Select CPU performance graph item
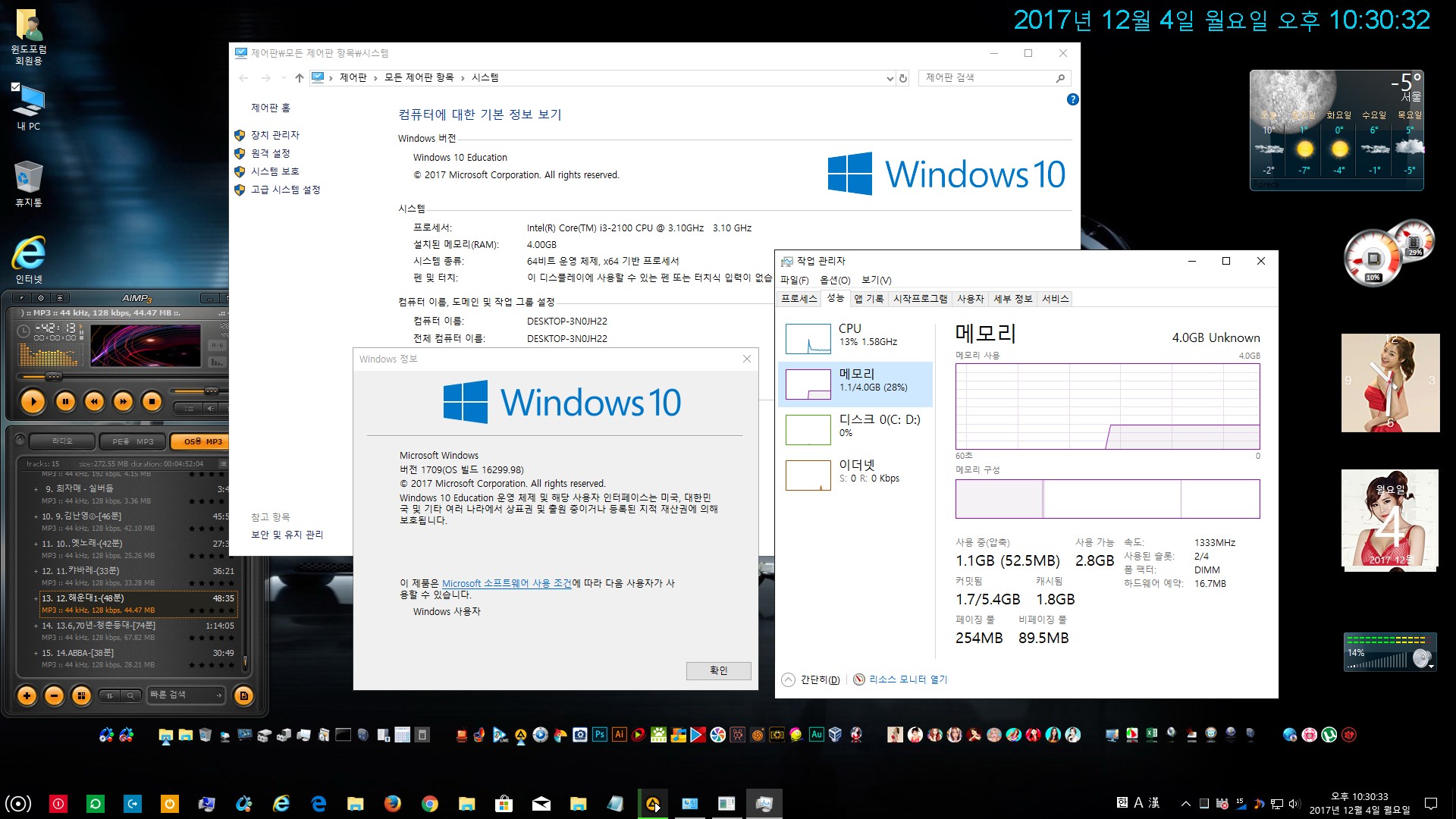This screenshot has width=1456, height=819. point(855,339)
